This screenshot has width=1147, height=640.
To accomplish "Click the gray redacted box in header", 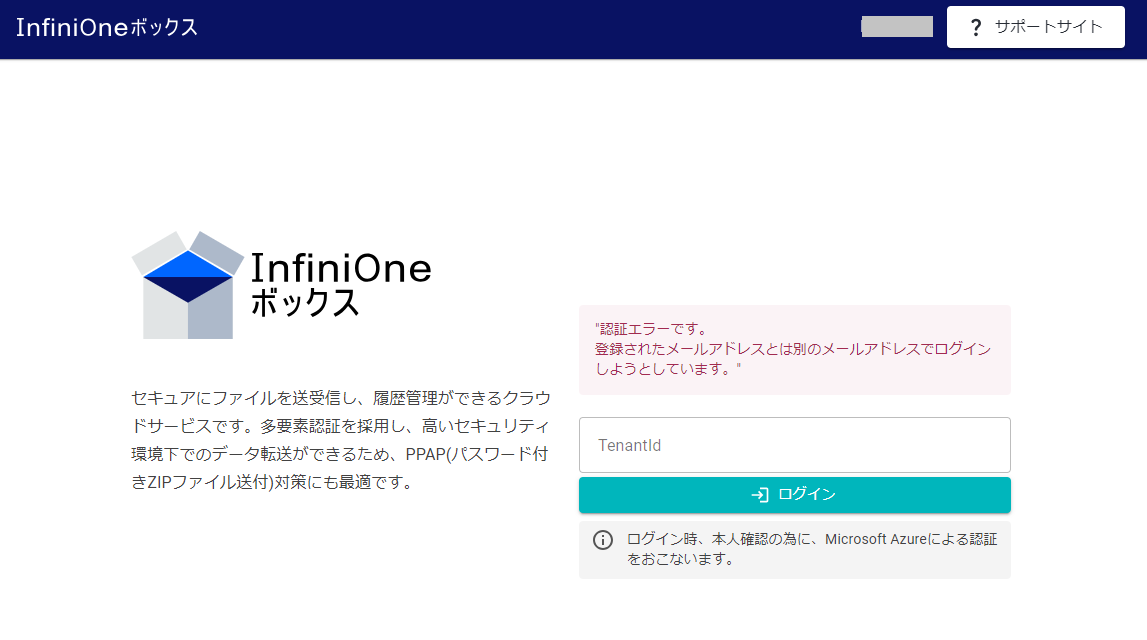I will coord(897,27).
